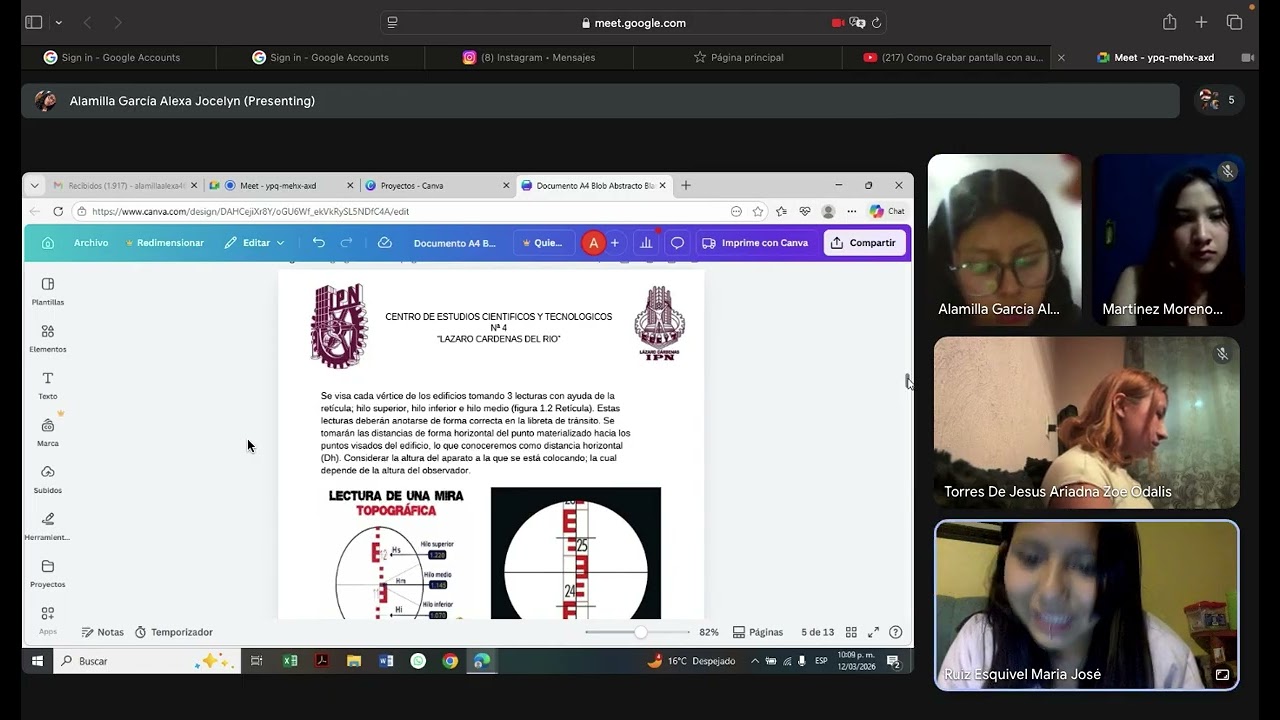Viewport: 1280px width, 720px height.
Task: Open Meet participants count icon
Action: (x=1218, y=100)
